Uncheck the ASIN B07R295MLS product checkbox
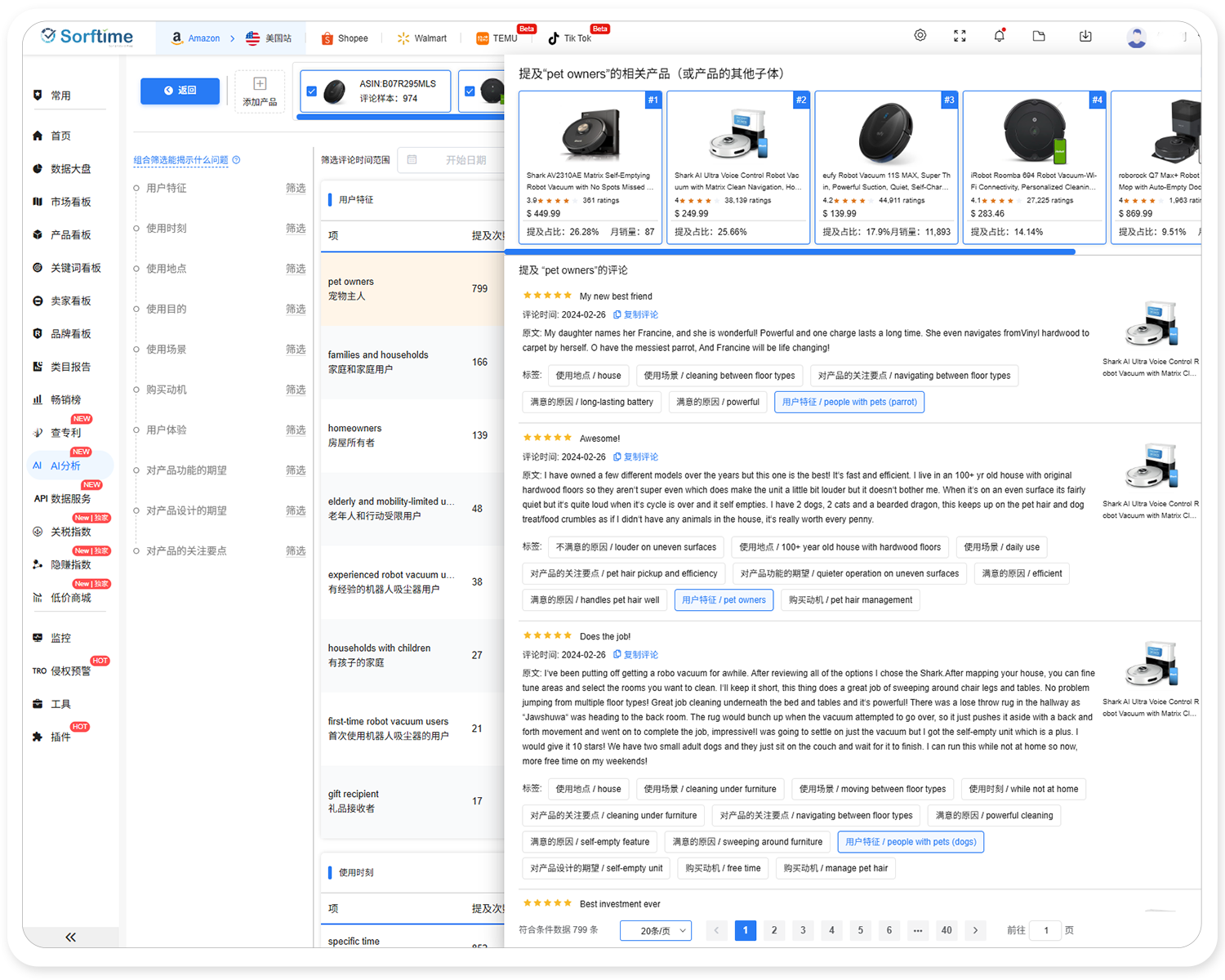The height and width of the screenshot is (980, 1225). (x=312, y=91)
